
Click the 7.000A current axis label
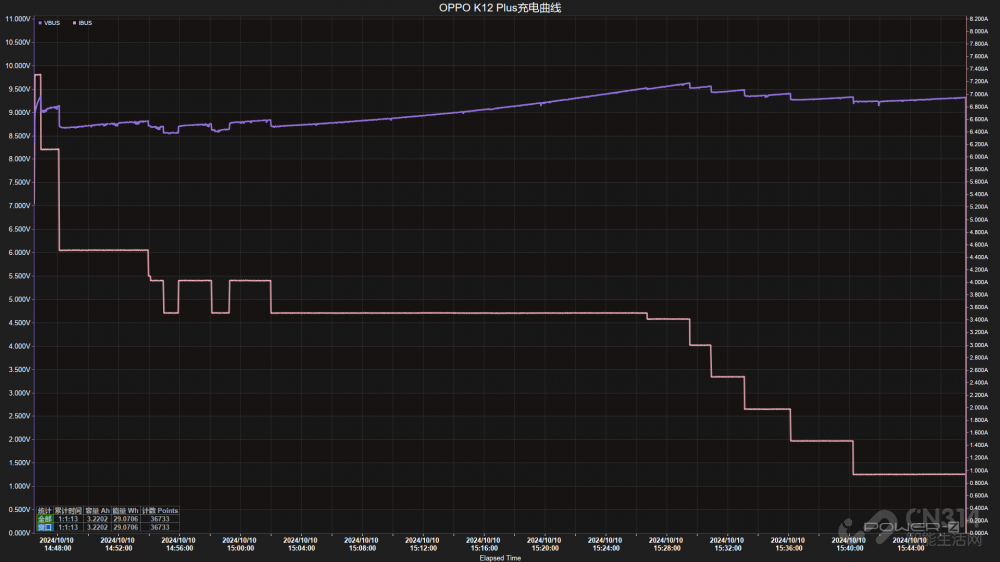(978, 94)
